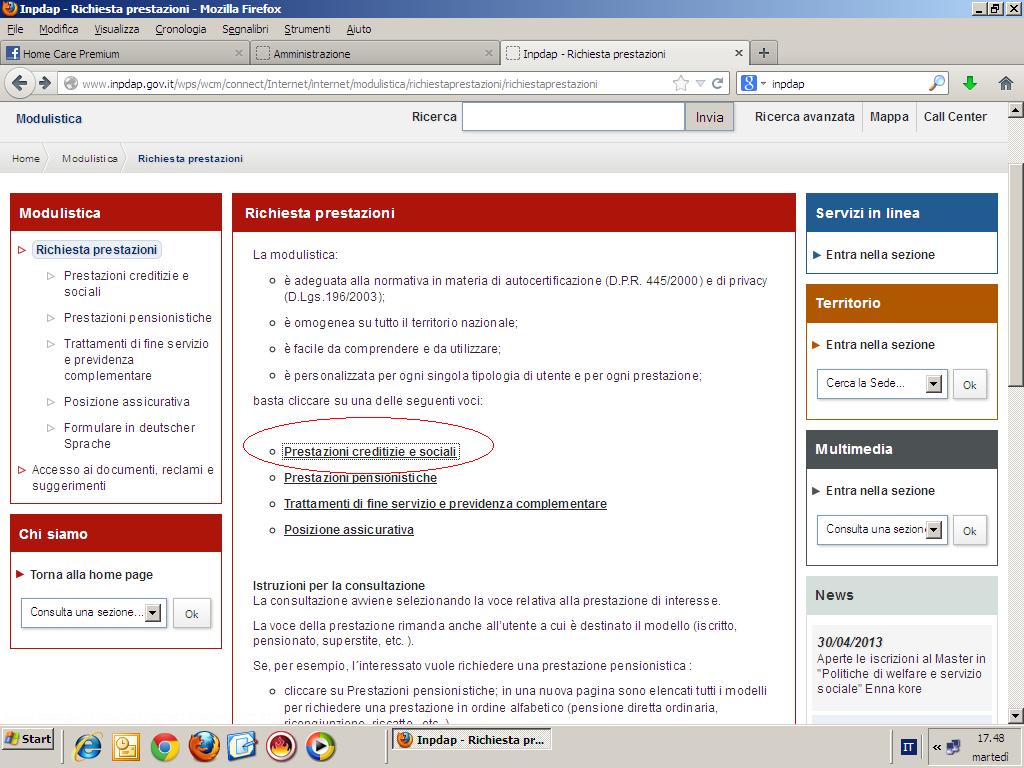Viewport: 1024px width, 768px height.
Task: Open Chi siamo Consulta una sezione dropdown
Action: tap(153, 613)
